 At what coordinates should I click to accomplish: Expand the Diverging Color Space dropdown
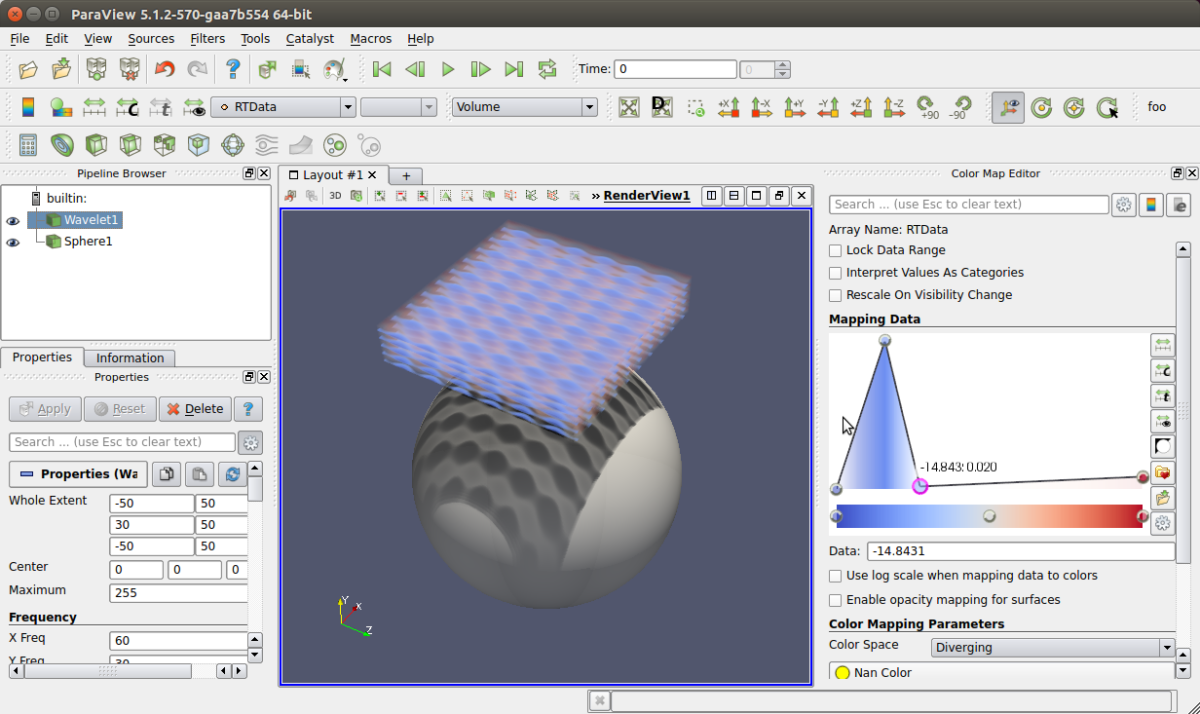click(1052, 647)
